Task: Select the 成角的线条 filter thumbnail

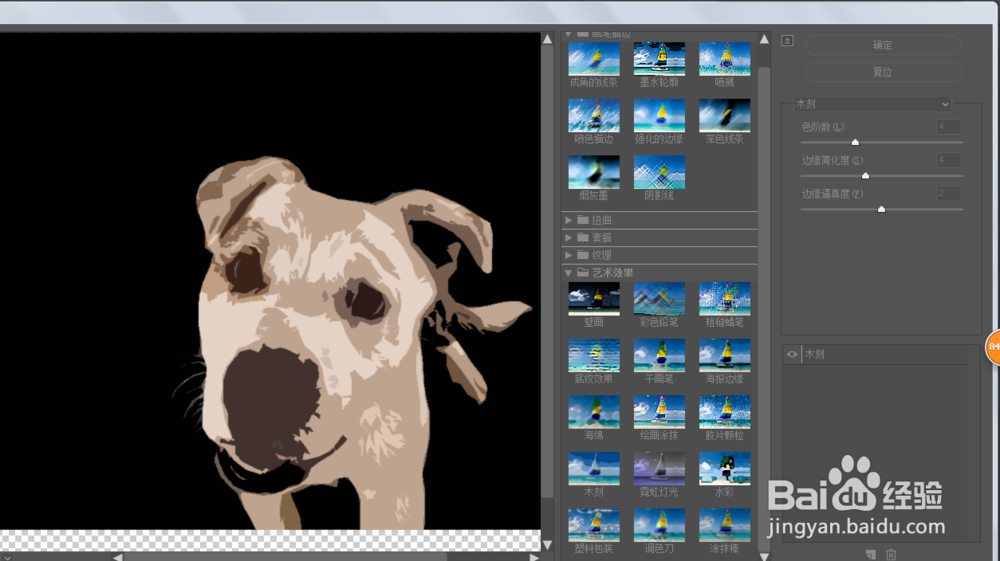Action: [594, 59]
